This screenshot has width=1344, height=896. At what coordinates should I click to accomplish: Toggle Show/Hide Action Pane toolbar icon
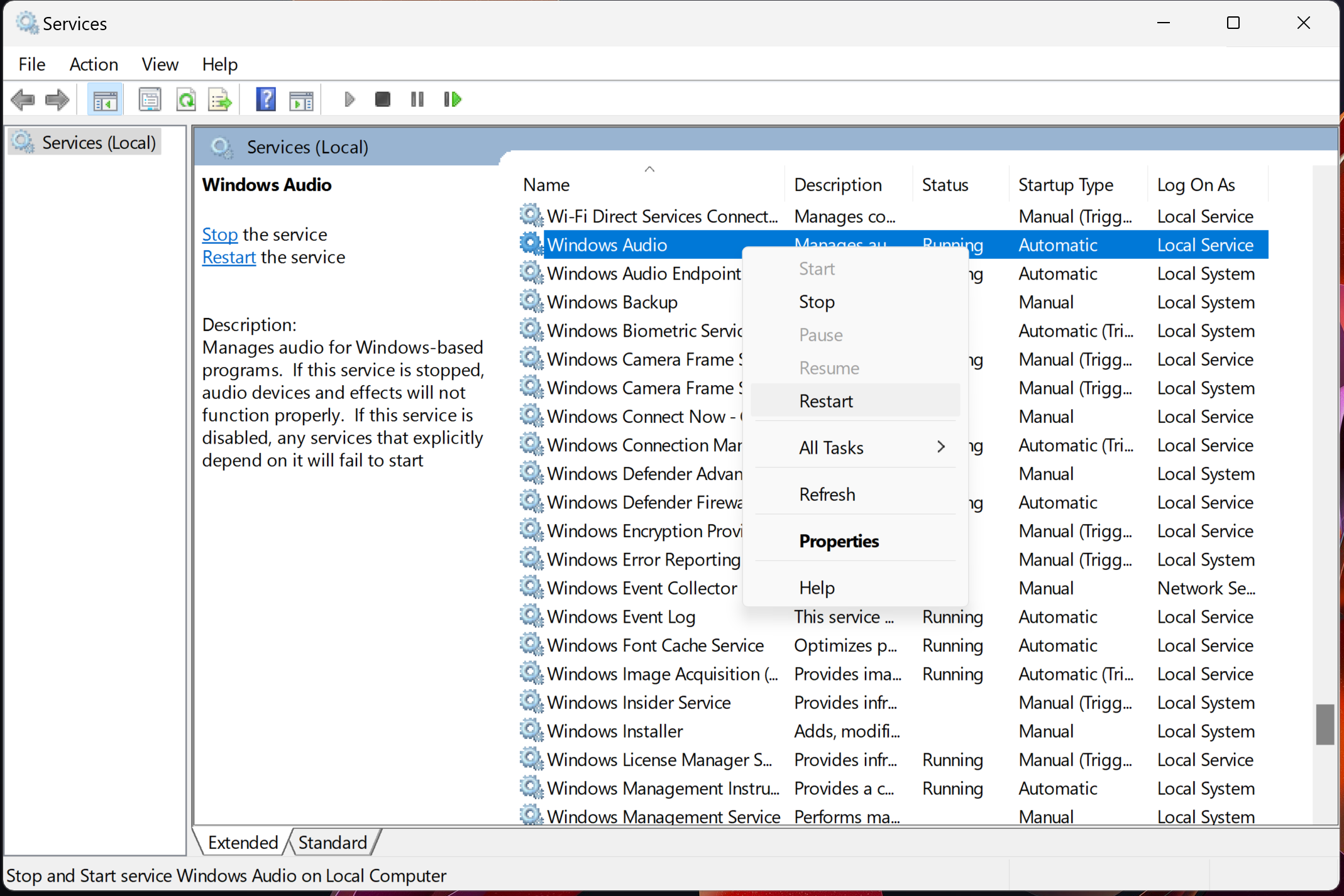(x=301, y=99)
